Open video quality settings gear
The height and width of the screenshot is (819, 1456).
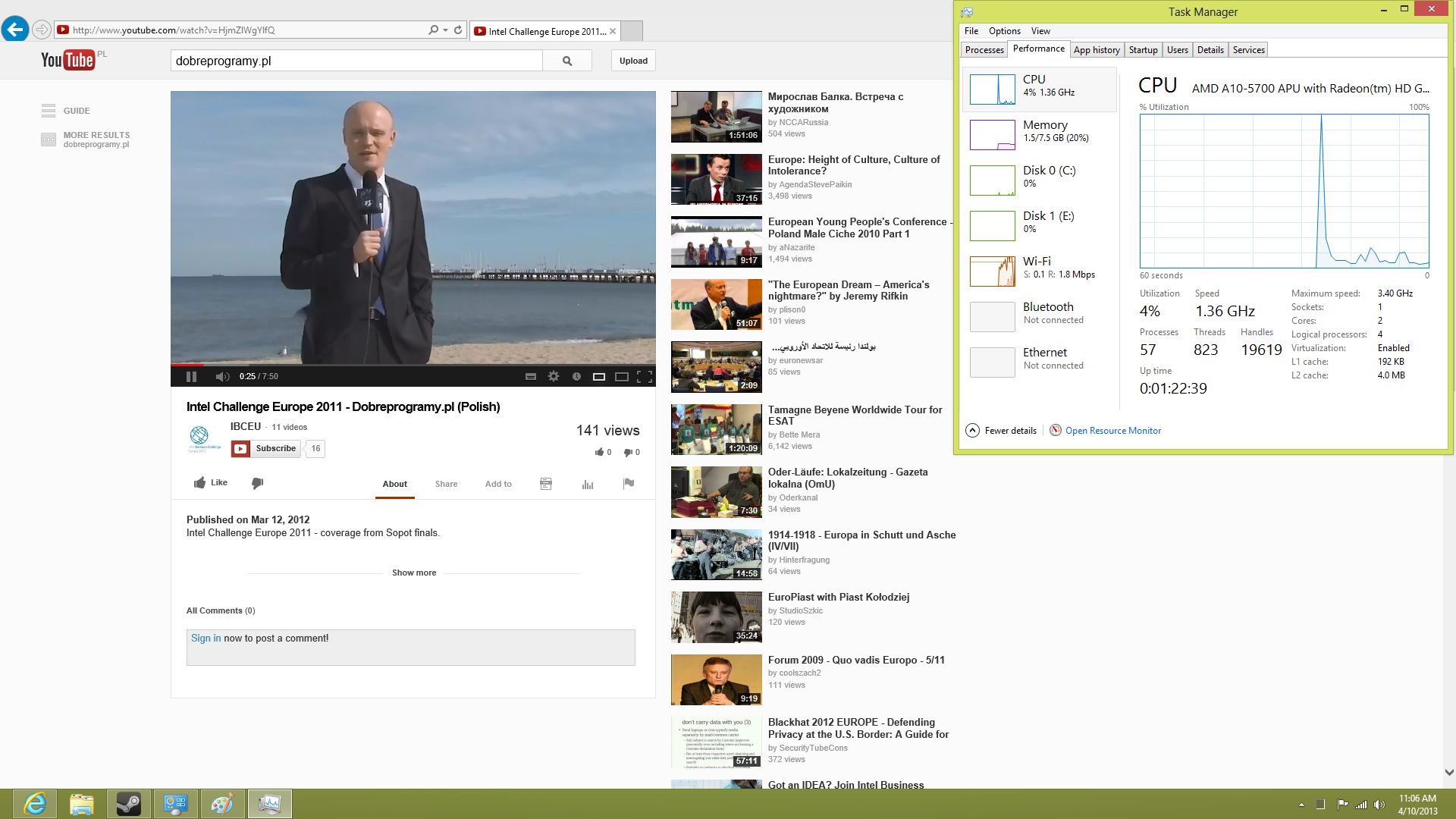coord(554,376)
